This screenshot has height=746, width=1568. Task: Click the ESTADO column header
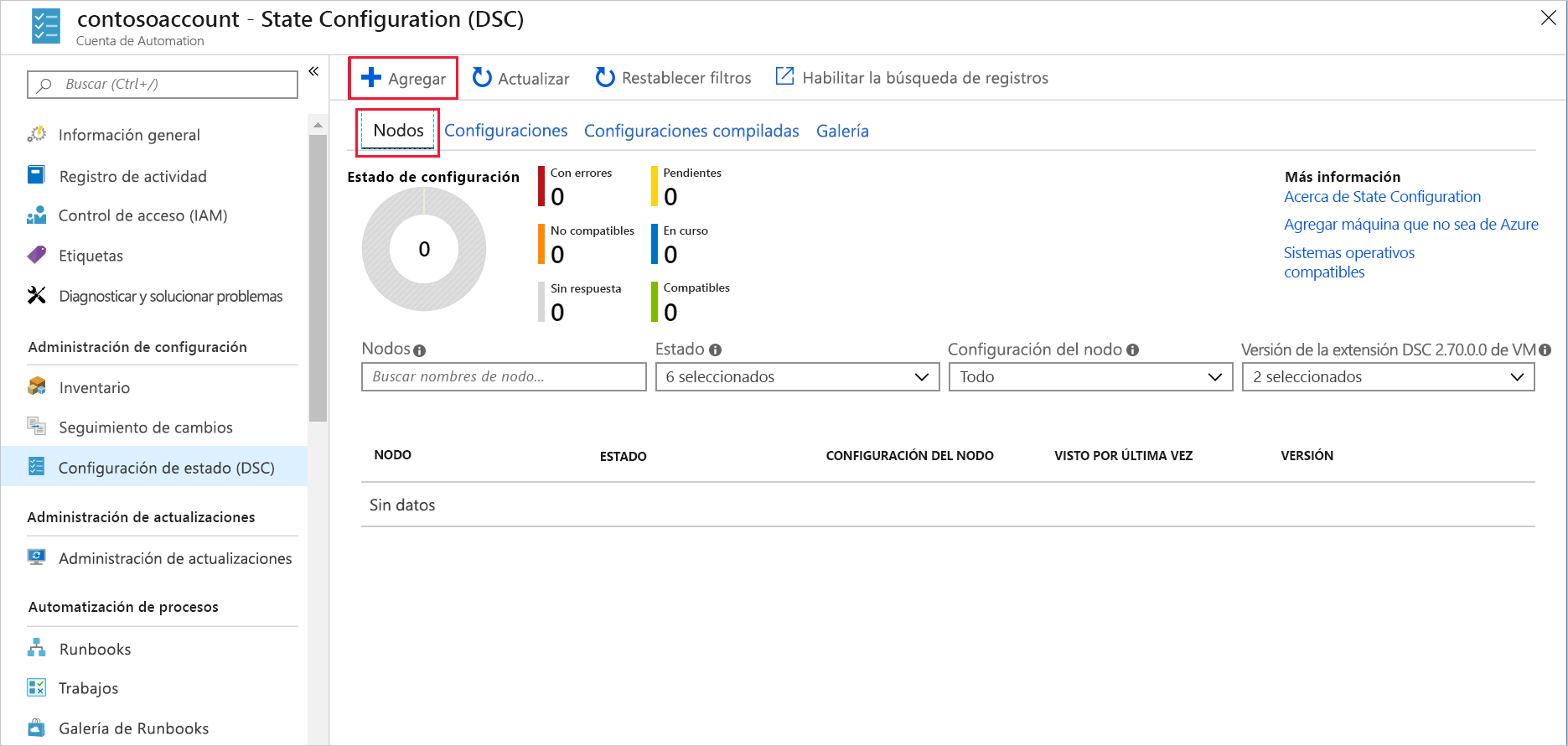[x=624, y=456]
